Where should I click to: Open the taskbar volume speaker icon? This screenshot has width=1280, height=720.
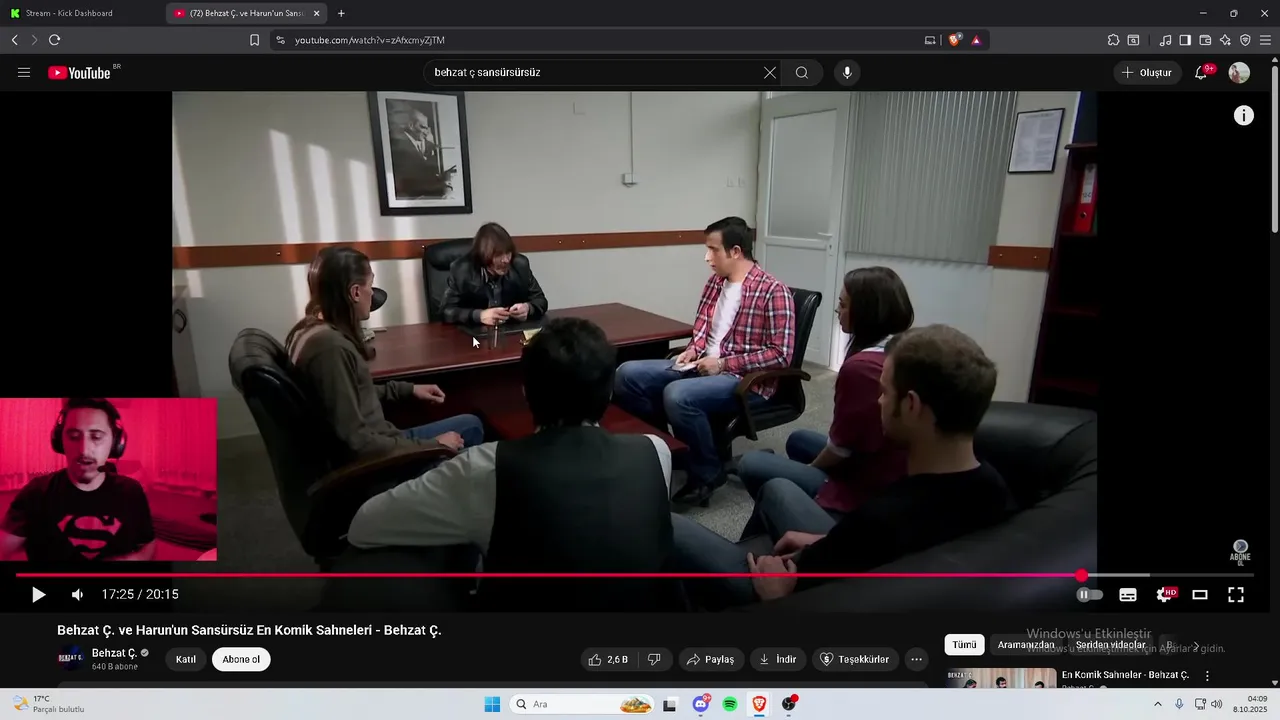coord(1217,704)
